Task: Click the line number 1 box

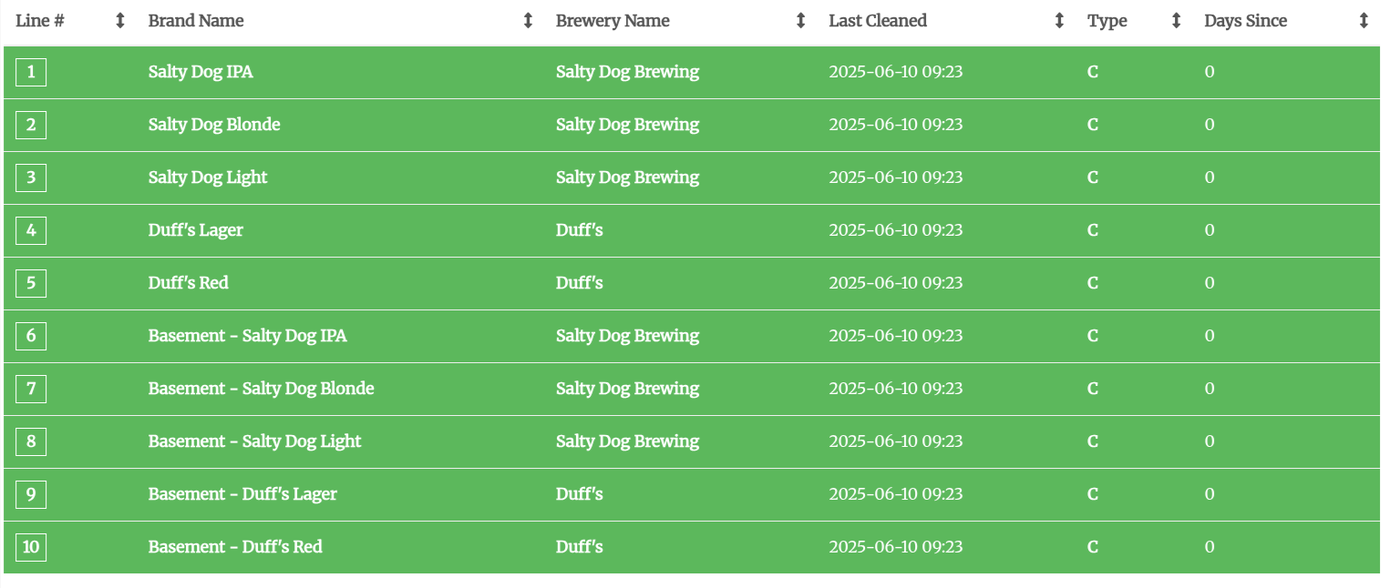Action: pyautogui.click(x=31, y=72)
